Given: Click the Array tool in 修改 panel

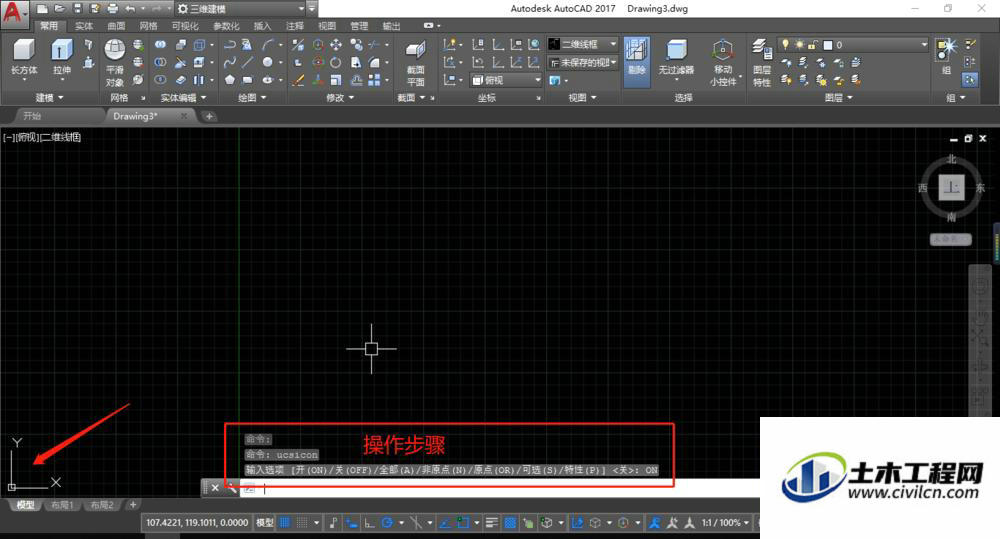Looking at the screenshot, I should click(374, 80).
